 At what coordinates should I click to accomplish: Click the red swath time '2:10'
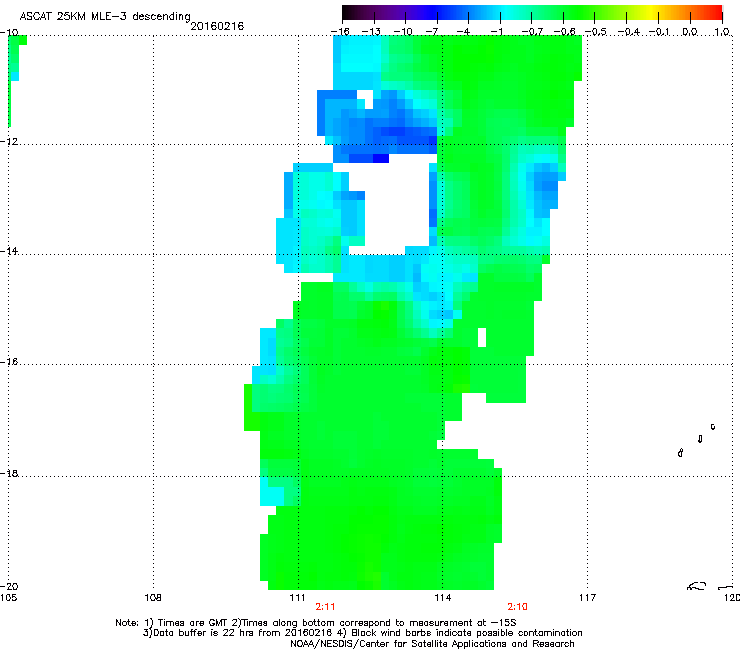tap(517, 607)
